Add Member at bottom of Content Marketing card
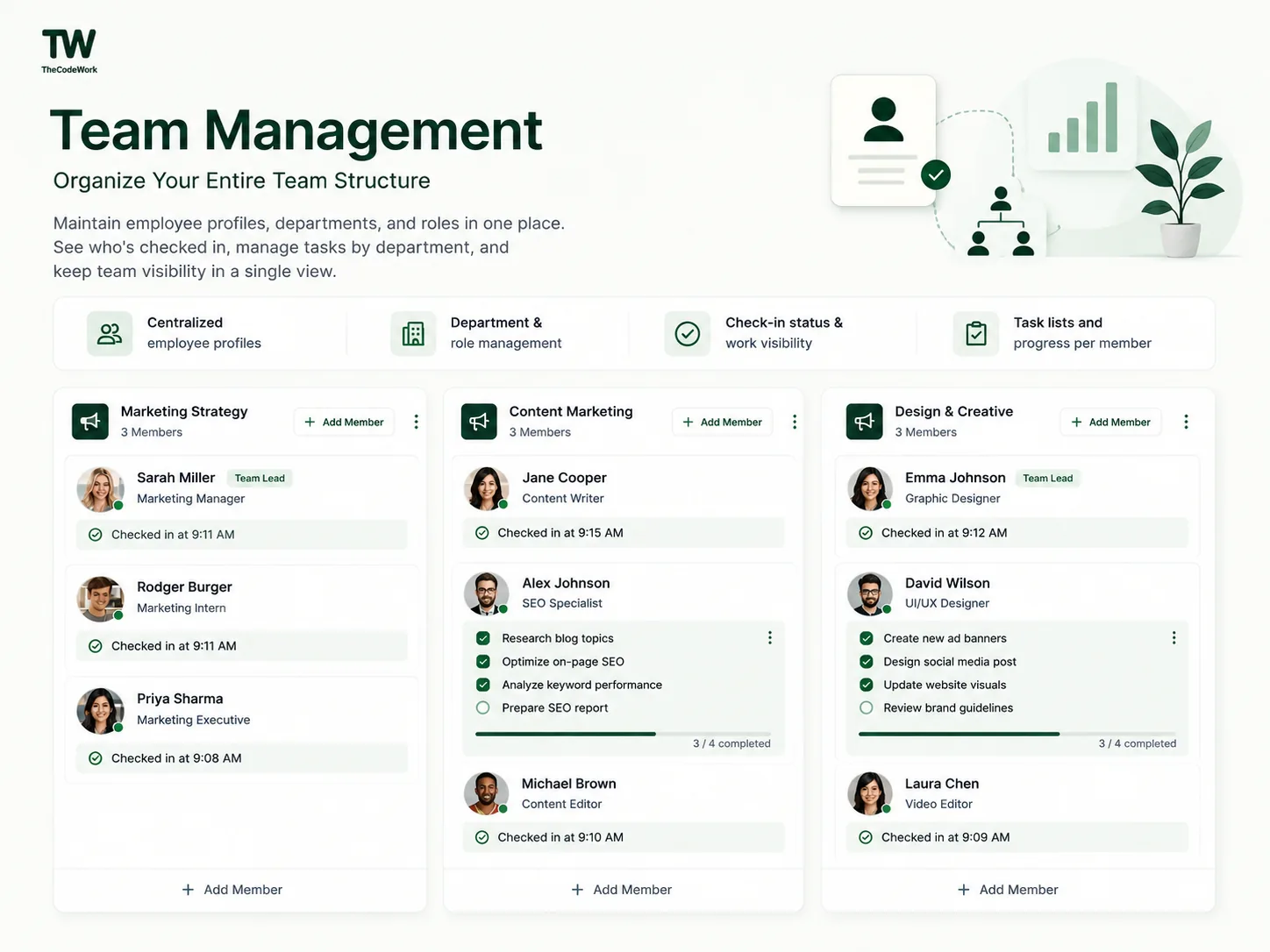This screenshot has width=1270, height=952. [621, 890]
